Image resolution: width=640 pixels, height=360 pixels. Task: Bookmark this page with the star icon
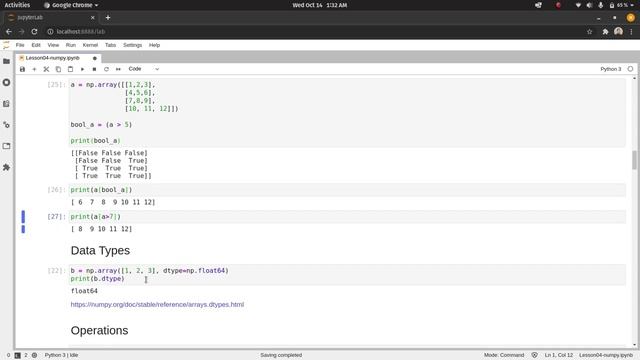click(x=589, y=31)
